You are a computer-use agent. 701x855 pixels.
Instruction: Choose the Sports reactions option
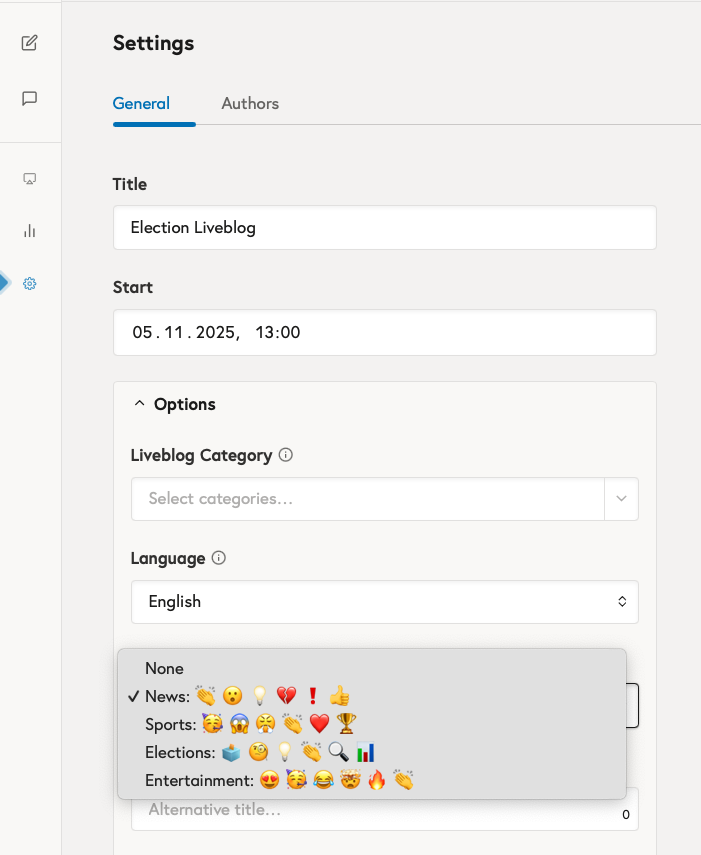pyautogui.click(x=372, y=724)
